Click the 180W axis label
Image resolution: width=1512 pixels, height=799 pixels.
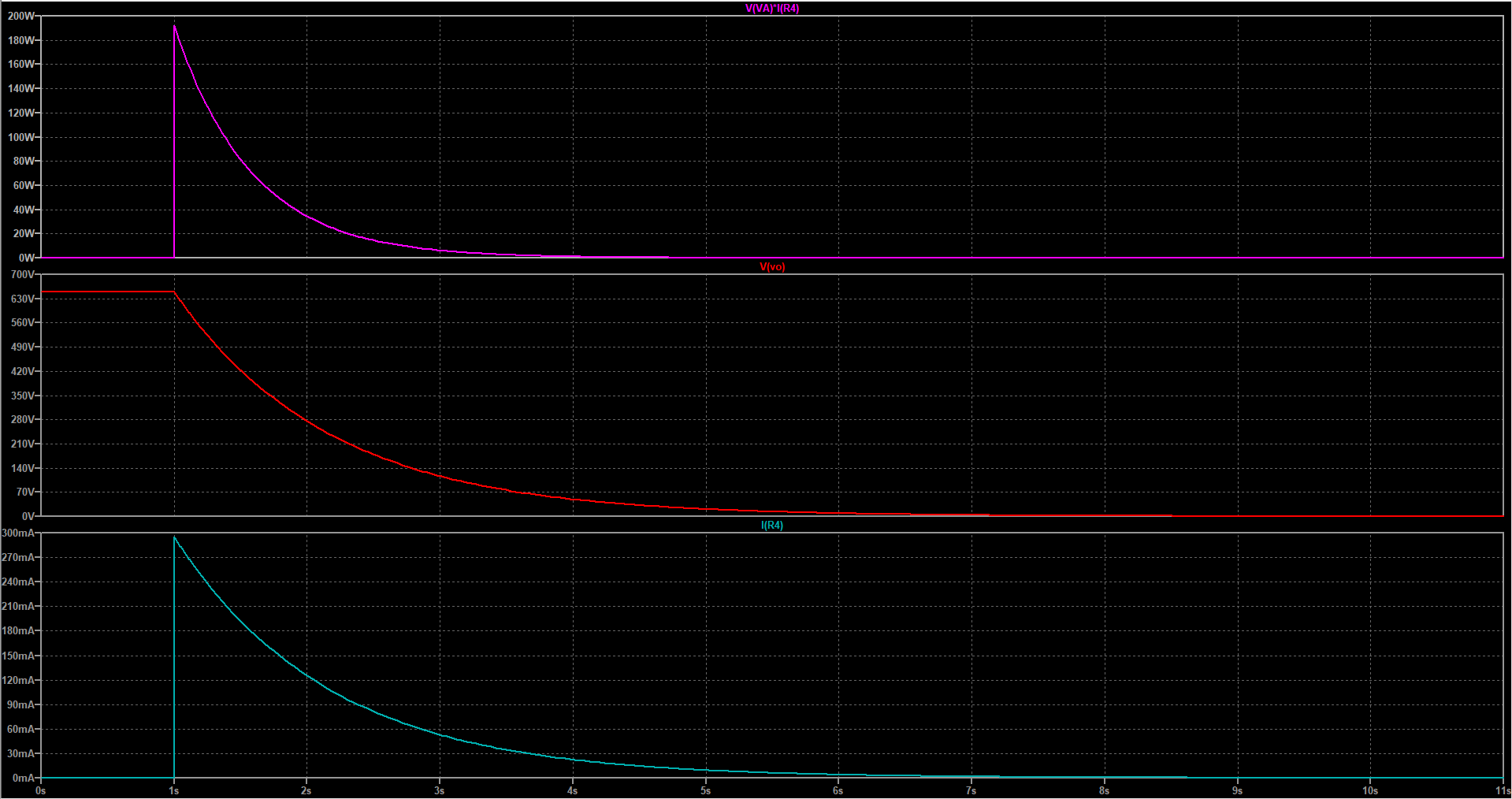click(x=21, y=40)
